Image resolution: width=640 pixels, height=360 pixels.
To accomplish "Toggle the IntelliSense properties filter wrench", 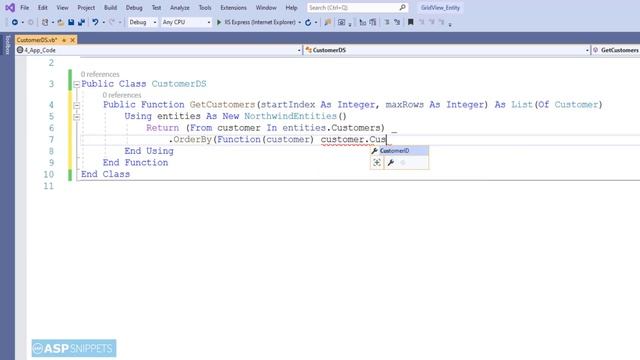I will [x=391, y=163].
